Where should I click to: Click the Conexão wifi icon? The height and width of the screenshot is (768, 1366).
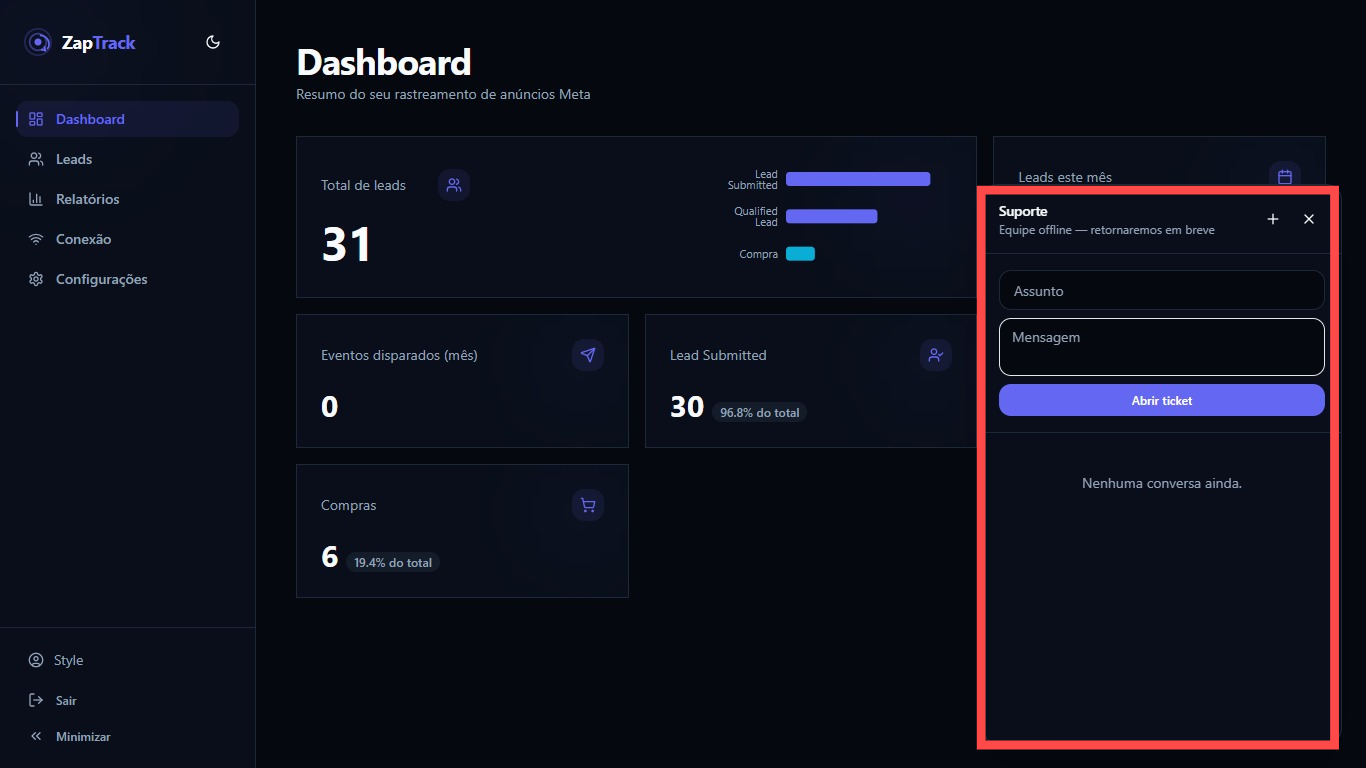(36, 239)
